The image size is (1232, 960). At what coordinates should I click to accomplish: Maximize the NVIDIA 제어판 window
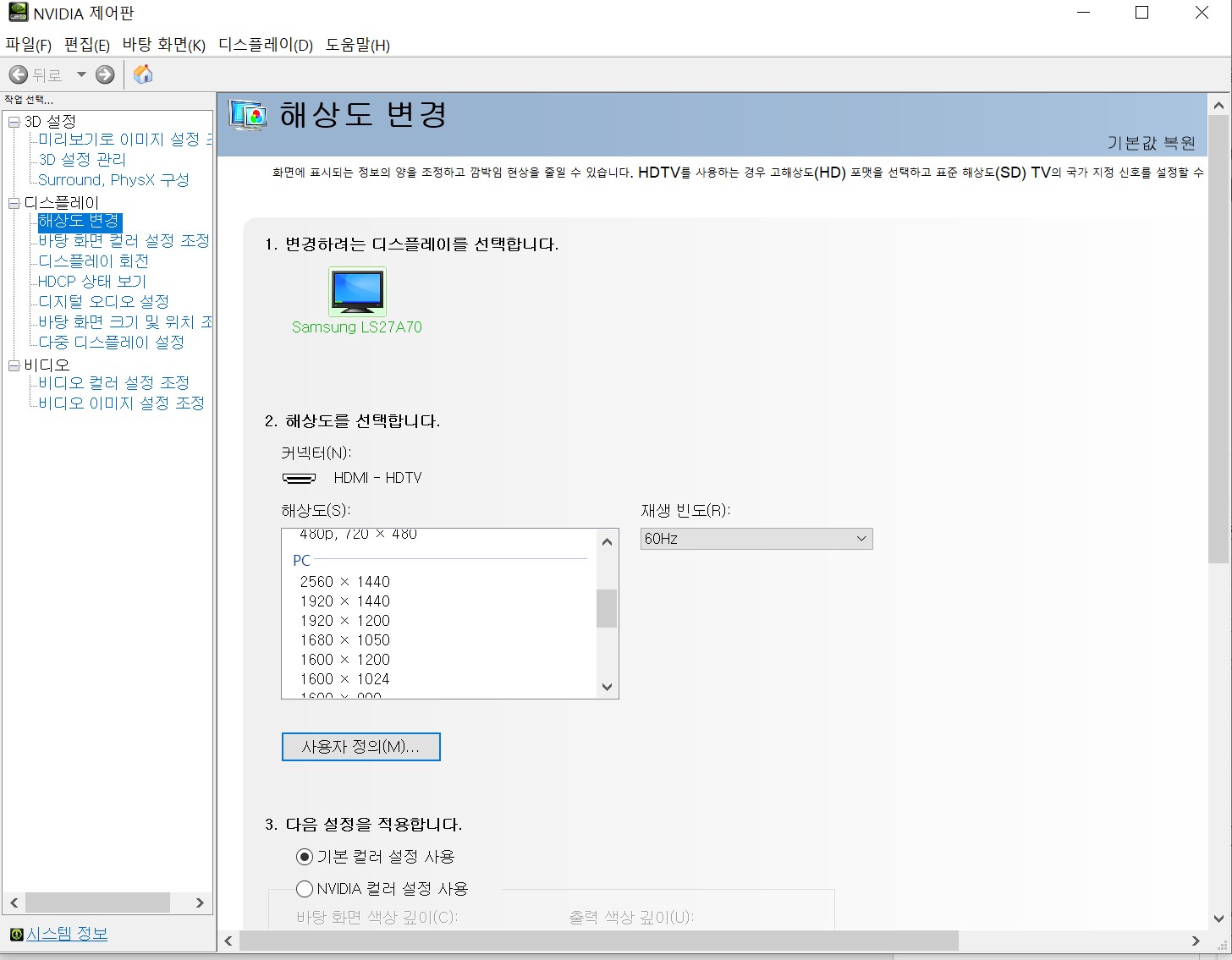1142,13
